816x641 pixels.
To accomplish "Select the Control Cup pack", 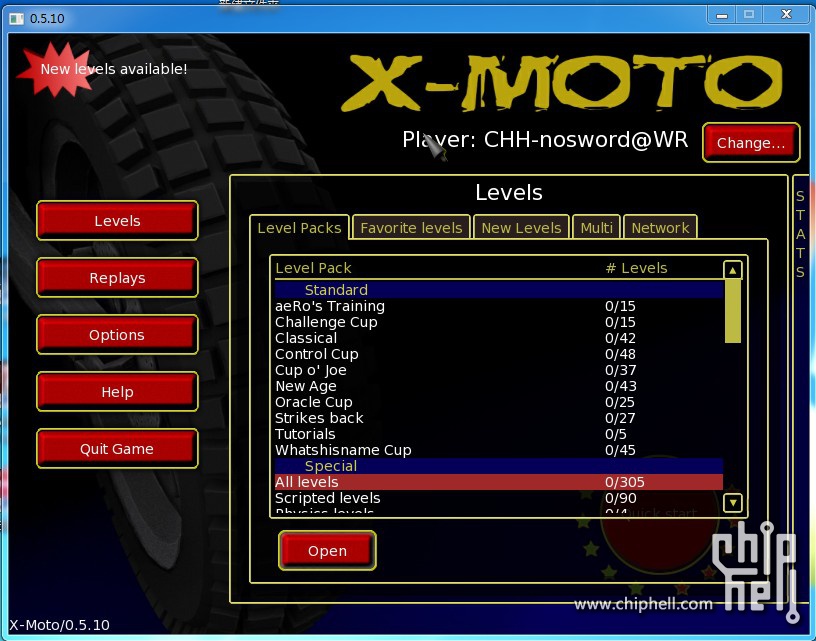I will (x=499, y=354).
